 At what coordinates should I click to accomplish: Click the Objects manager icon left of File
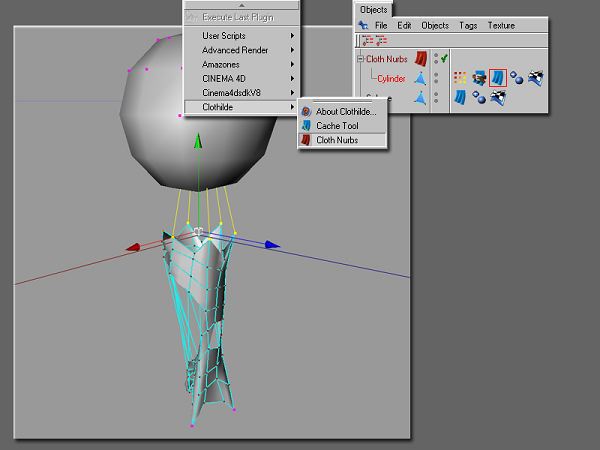click(363, 25)
